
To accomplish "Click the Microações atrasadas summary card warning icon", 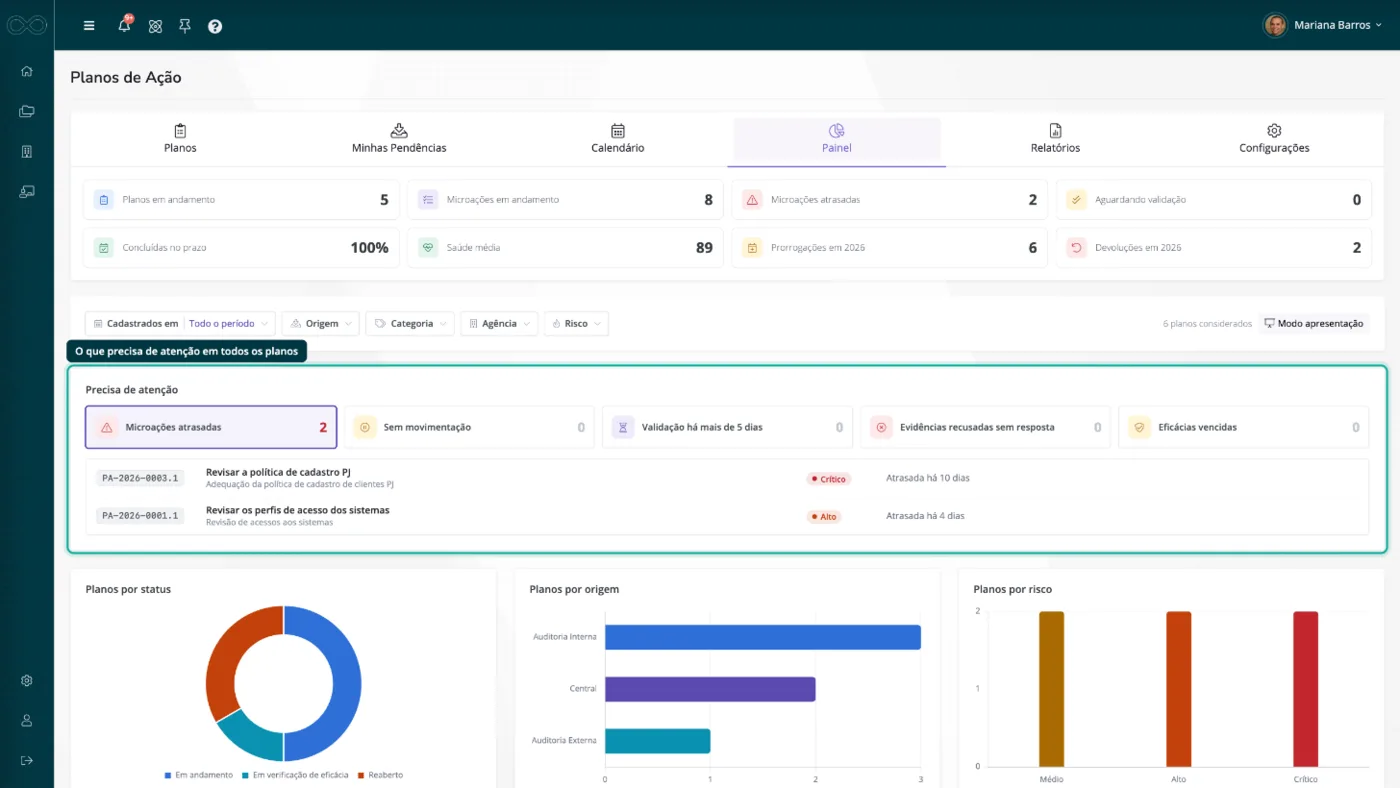I will (x=751, y=200).
